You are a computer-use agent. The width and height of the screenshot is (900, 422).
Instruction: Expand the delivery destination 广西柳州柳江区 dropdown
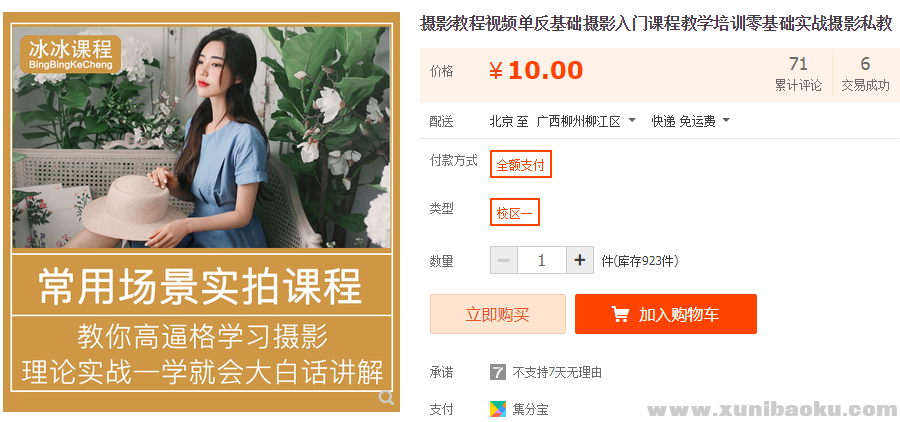pyautogui.click(x=586, y=121)
